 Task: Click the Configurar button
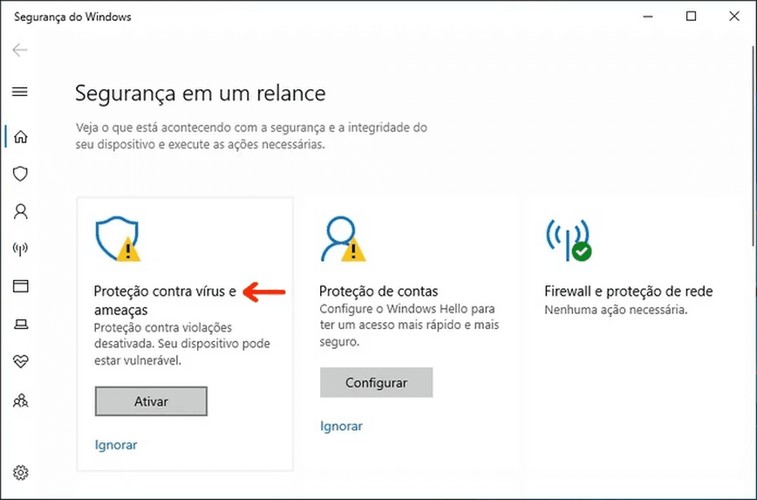click(376, 383)
